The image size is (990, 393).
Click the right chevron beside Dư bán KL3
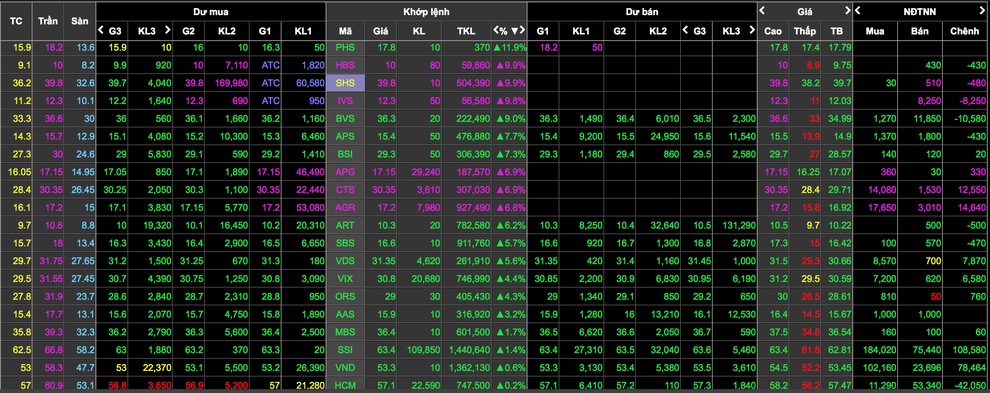751,30
